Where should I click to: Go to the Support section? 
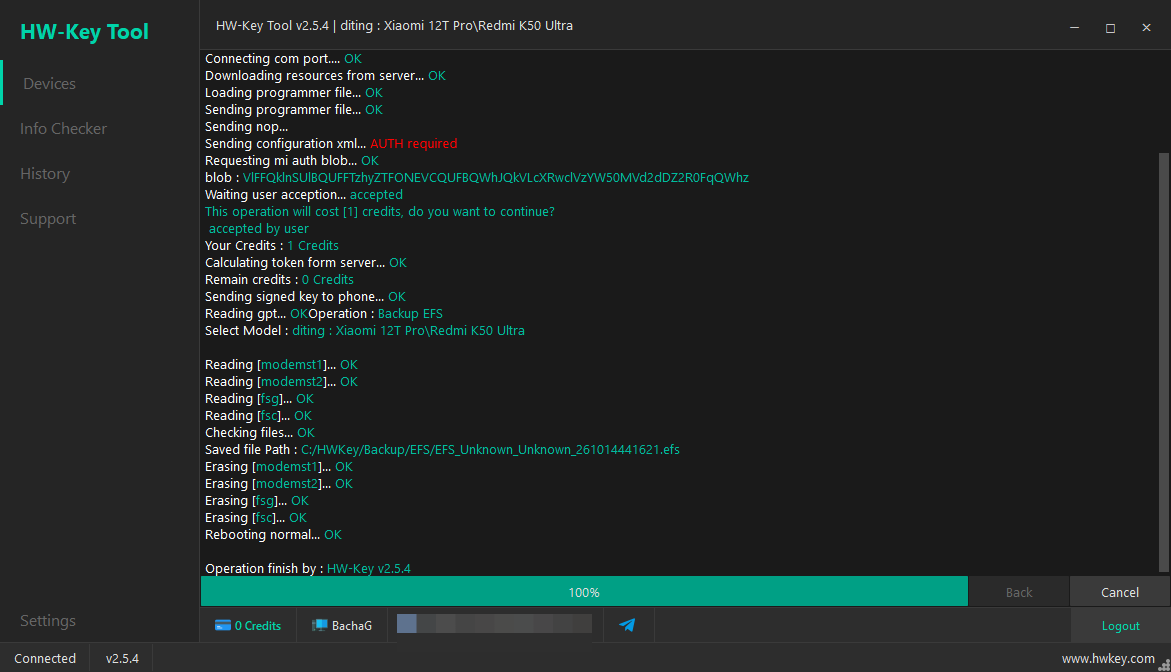48,219
